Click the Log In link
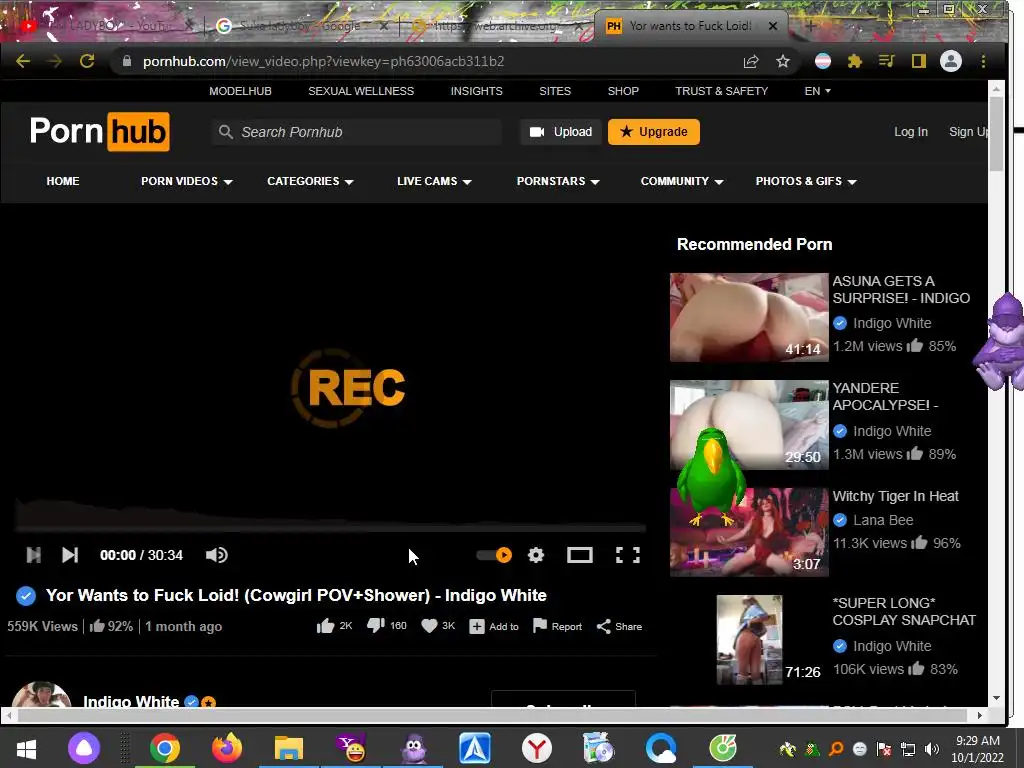1024x768 pixels. [911, 132]
